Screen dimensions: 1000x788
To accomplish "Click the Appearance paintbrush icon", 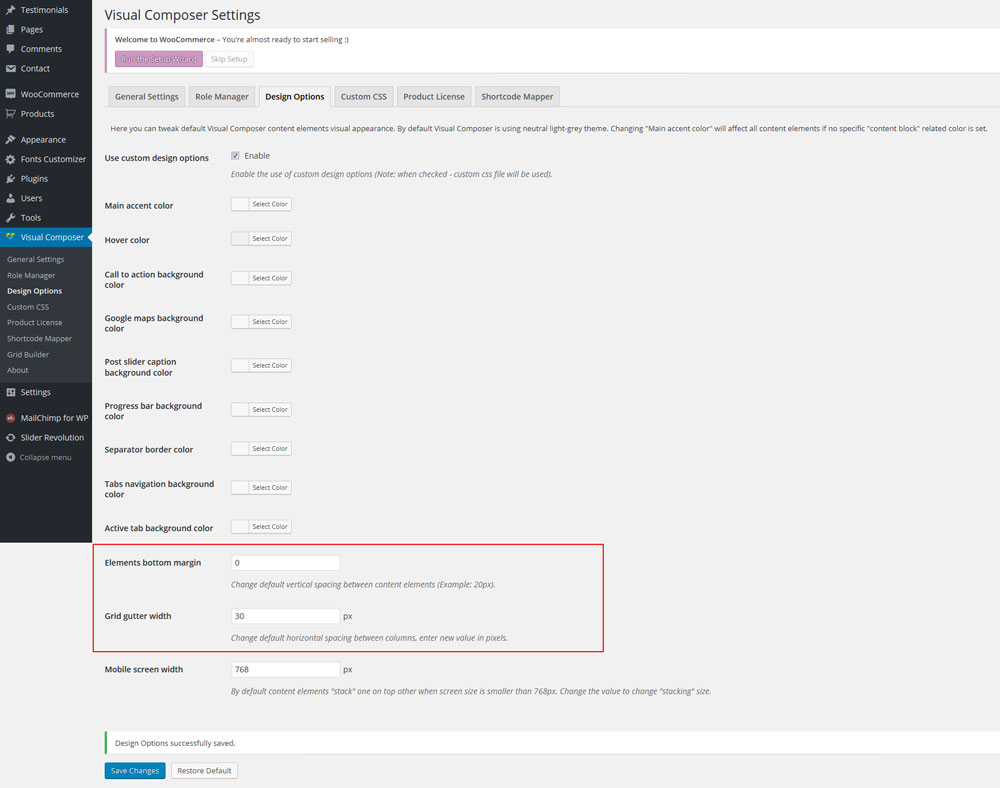I will click(x=10, y=140).
